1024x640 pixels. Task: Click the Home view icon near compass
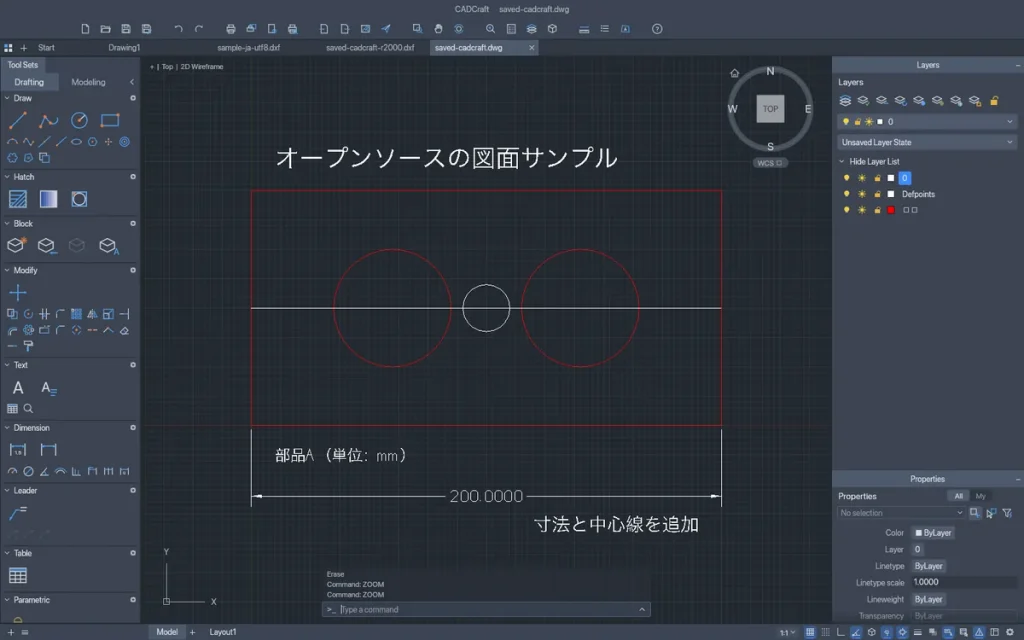[x=735, y=73]
